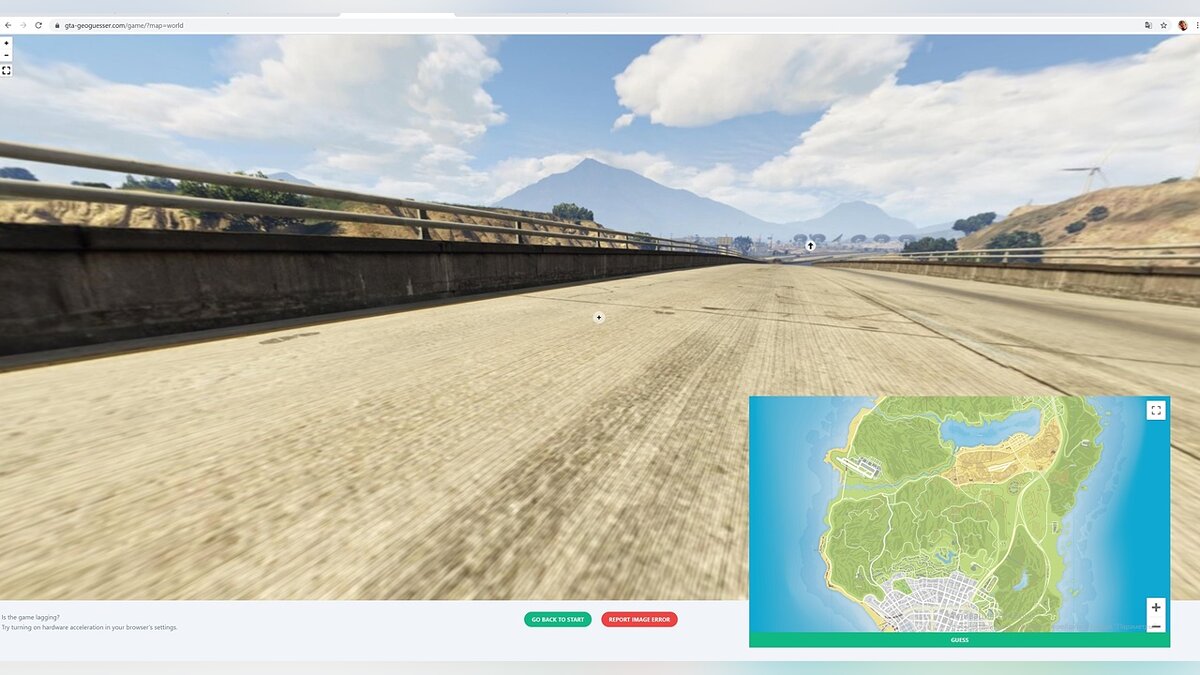Zoom in the panorama view

(6, 43)
